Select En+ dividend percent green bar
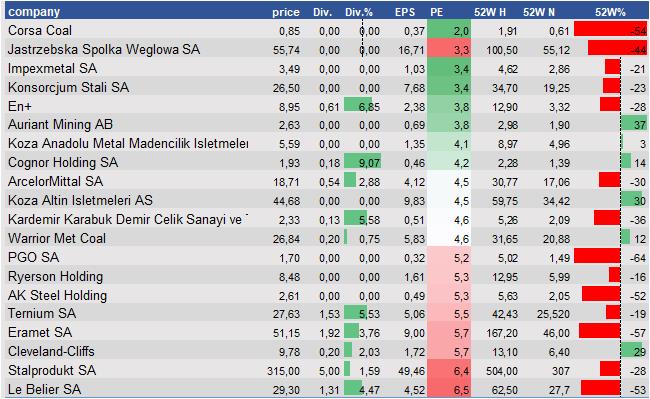The width and height of the screenshot is (650, 399). [x=358, y=104]
